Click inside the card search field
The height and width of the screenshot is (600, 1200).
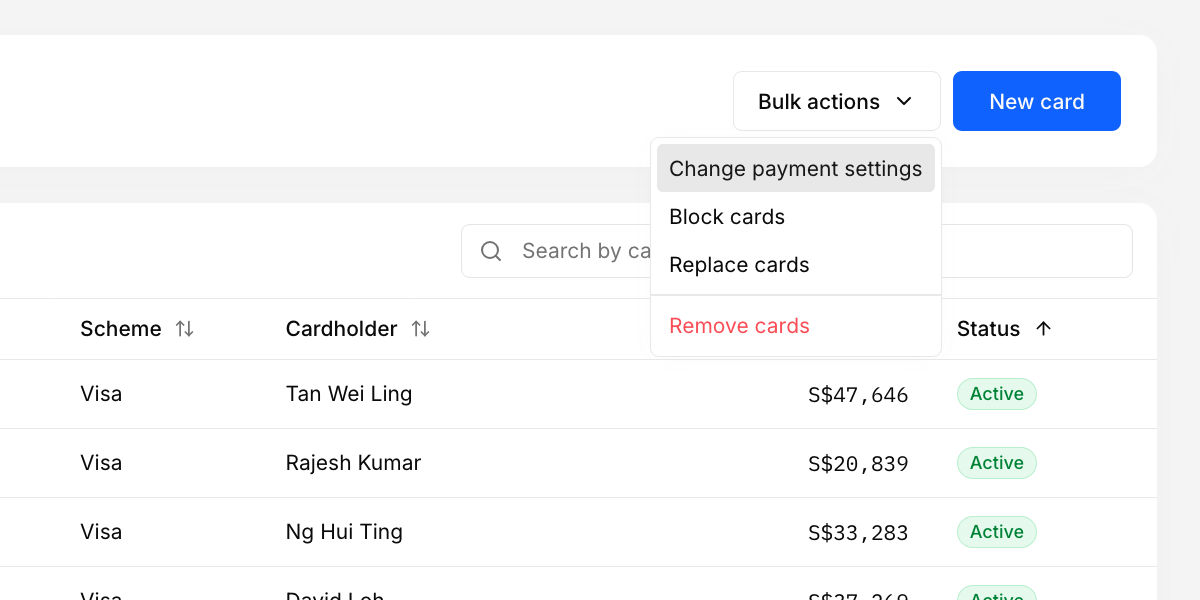pyautogui.click(x=580, y=250)
